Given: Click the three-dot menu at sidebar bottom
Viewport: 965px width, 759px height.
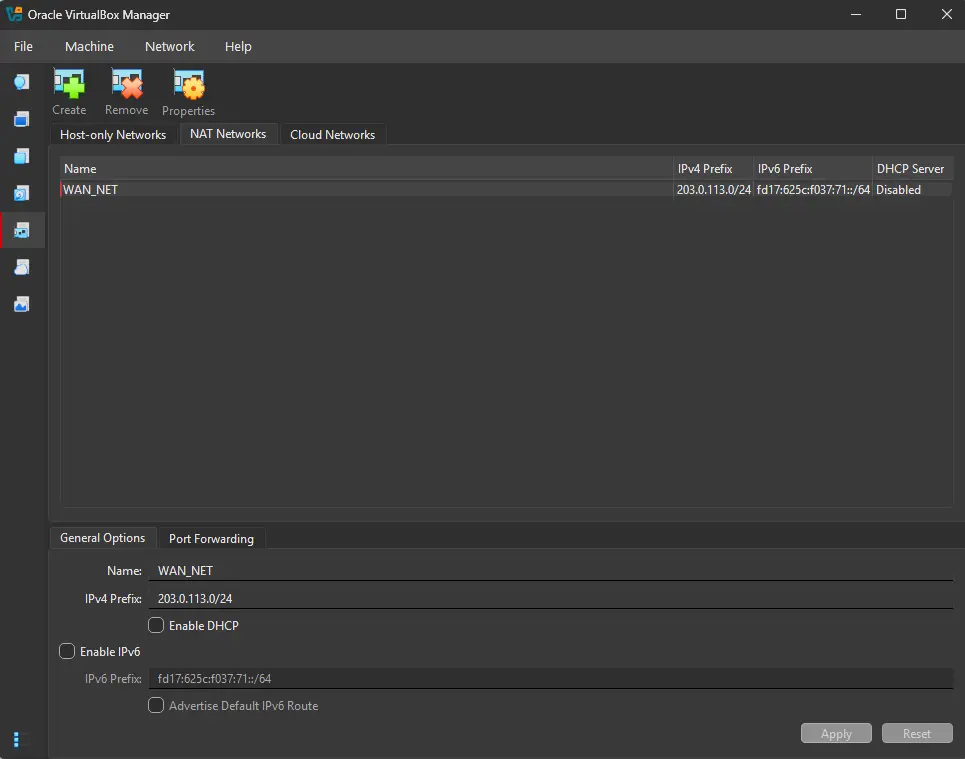Looking at the screenshot, I should [x=17, y=739].
